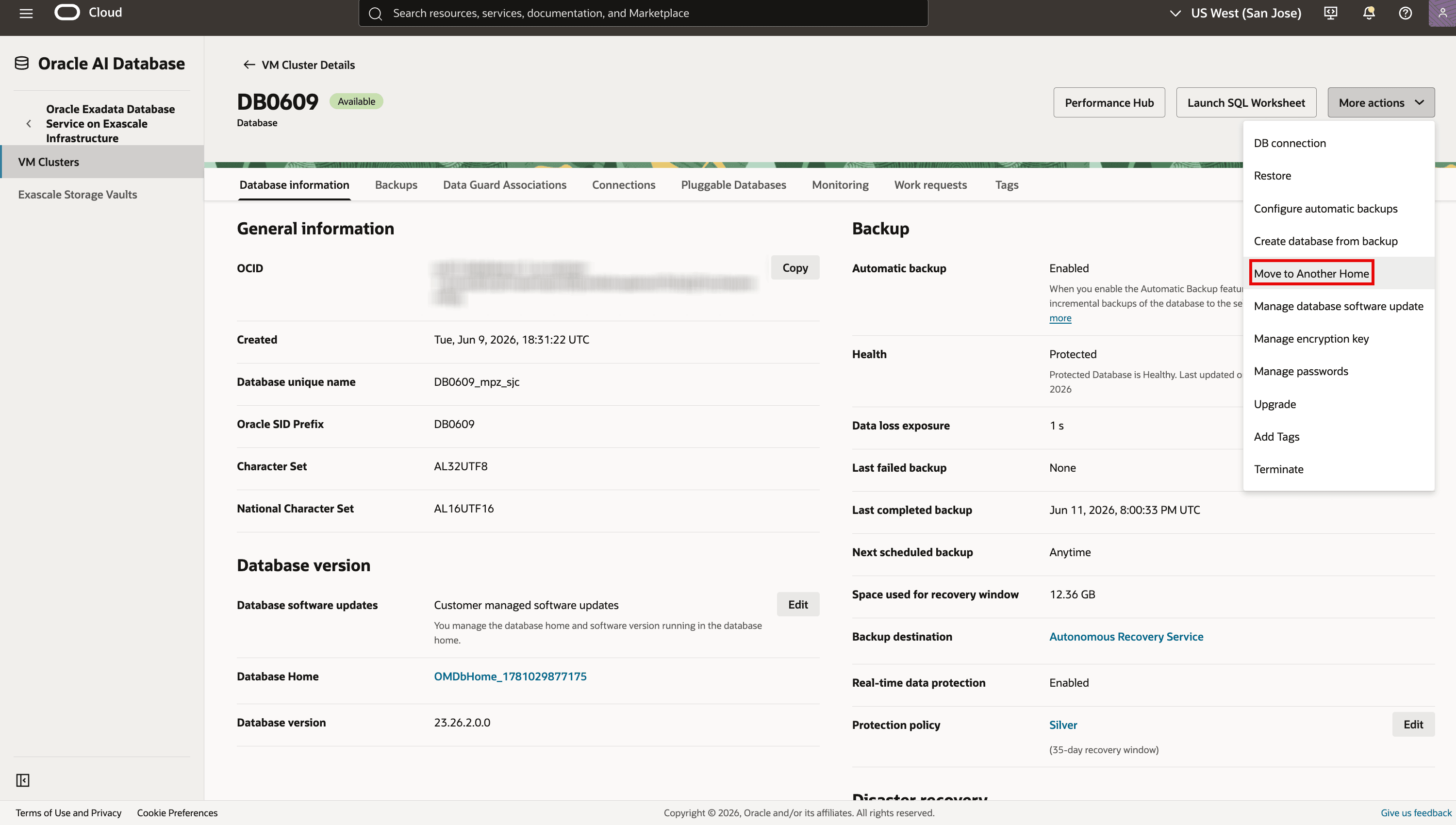
Task: Click in the search resources field
Action: 643,13
